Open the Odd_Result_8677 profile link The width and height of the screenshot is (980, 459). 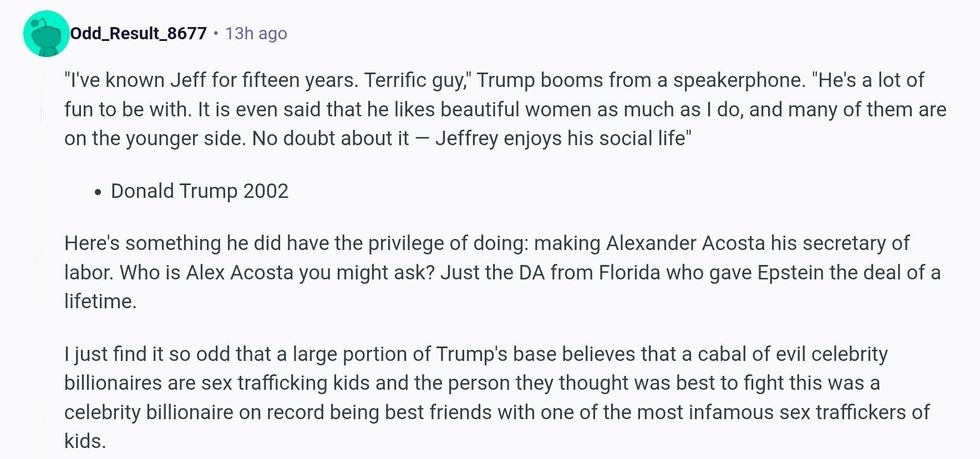tap(138, 34)
